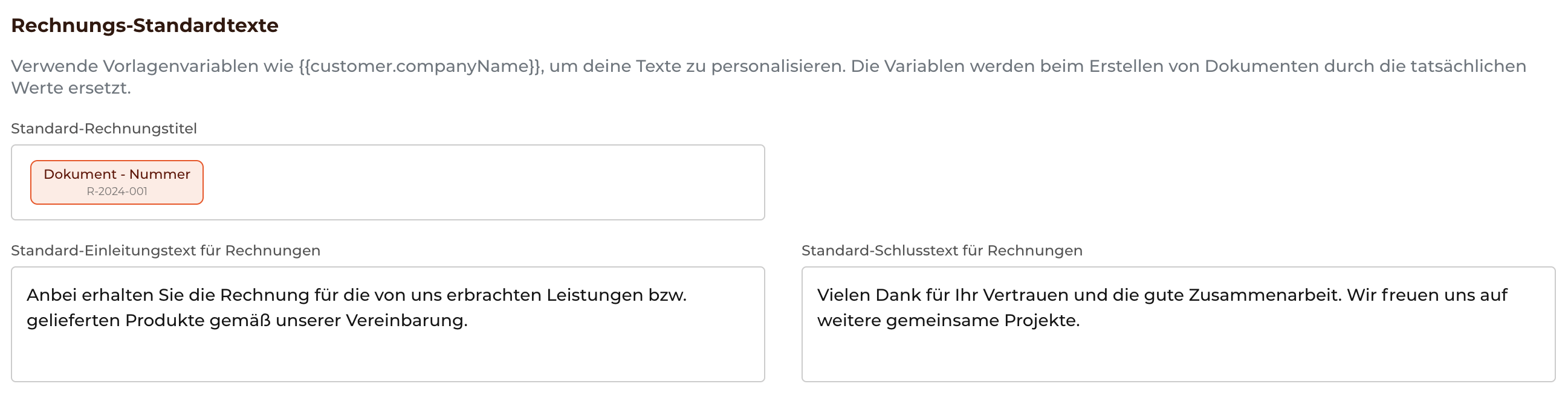Click the Standard-Schlusstext für Rechnungen label

tap(942, 250)
